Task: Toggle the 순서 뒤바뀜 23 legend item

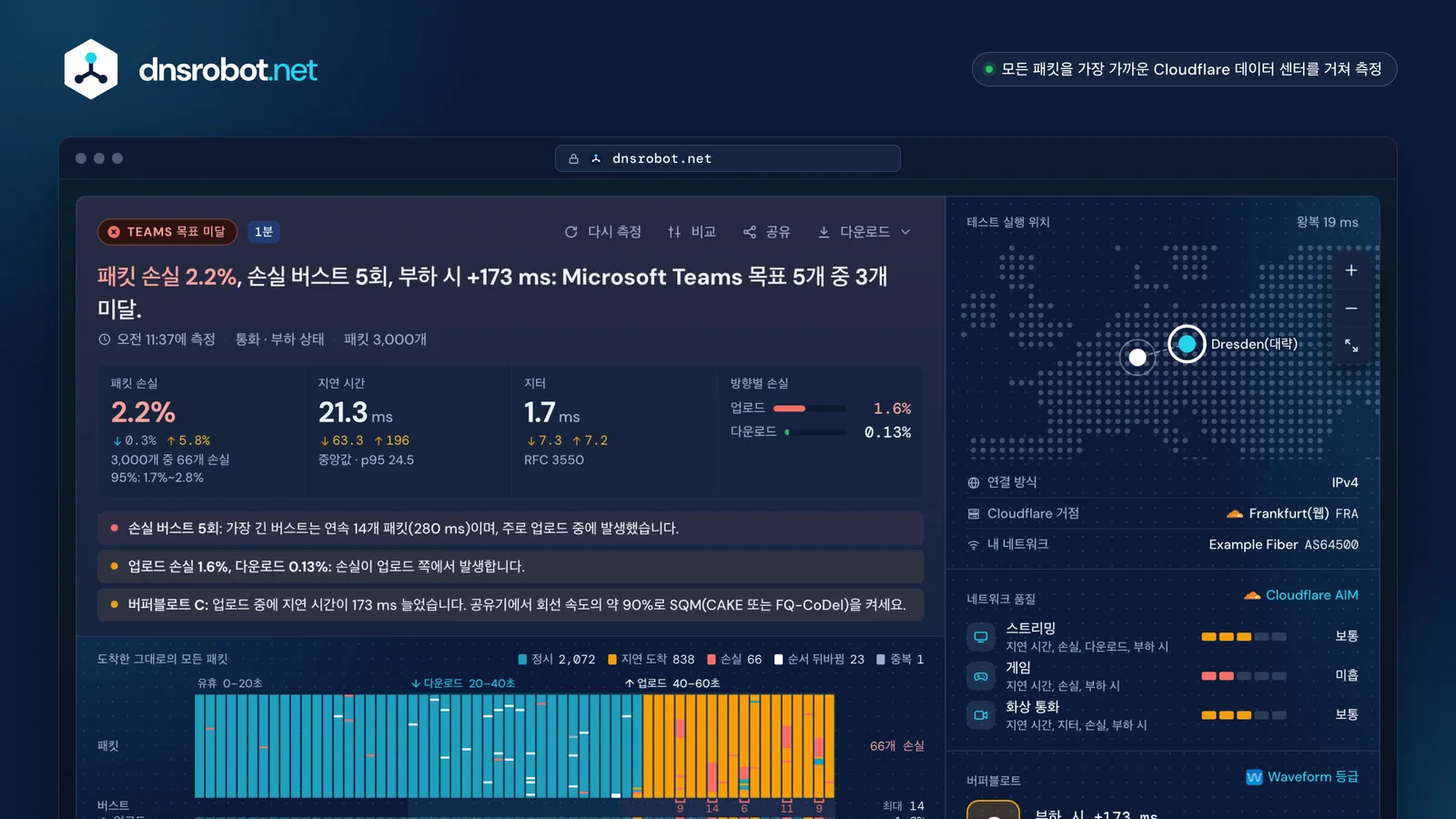Action: (819, 659)
